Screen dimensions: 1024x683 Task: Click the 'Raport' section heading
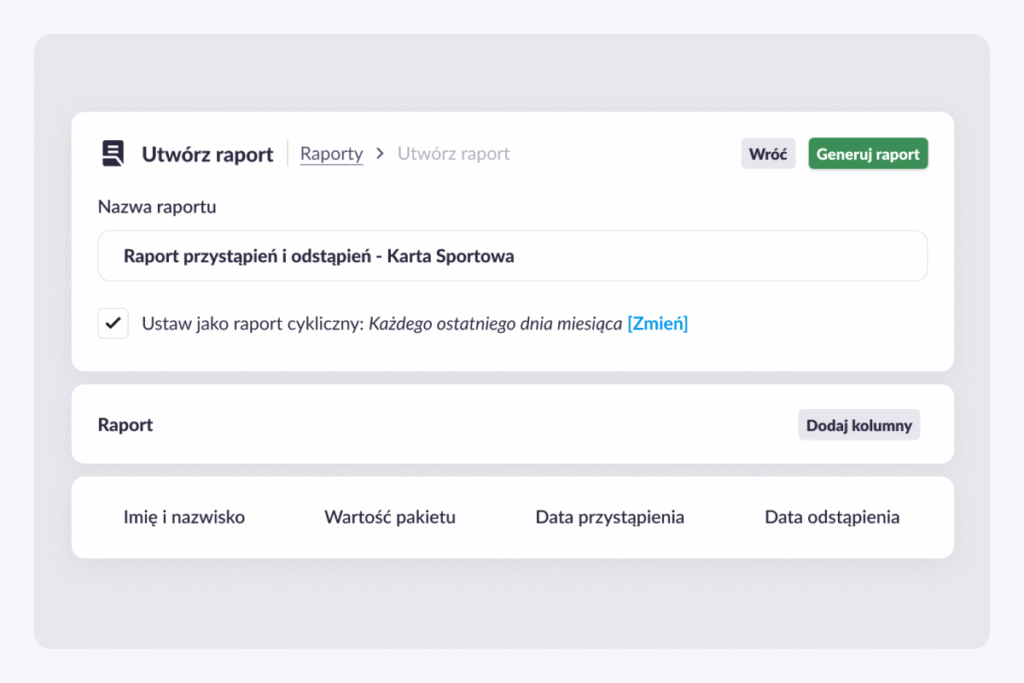point(125,424)
